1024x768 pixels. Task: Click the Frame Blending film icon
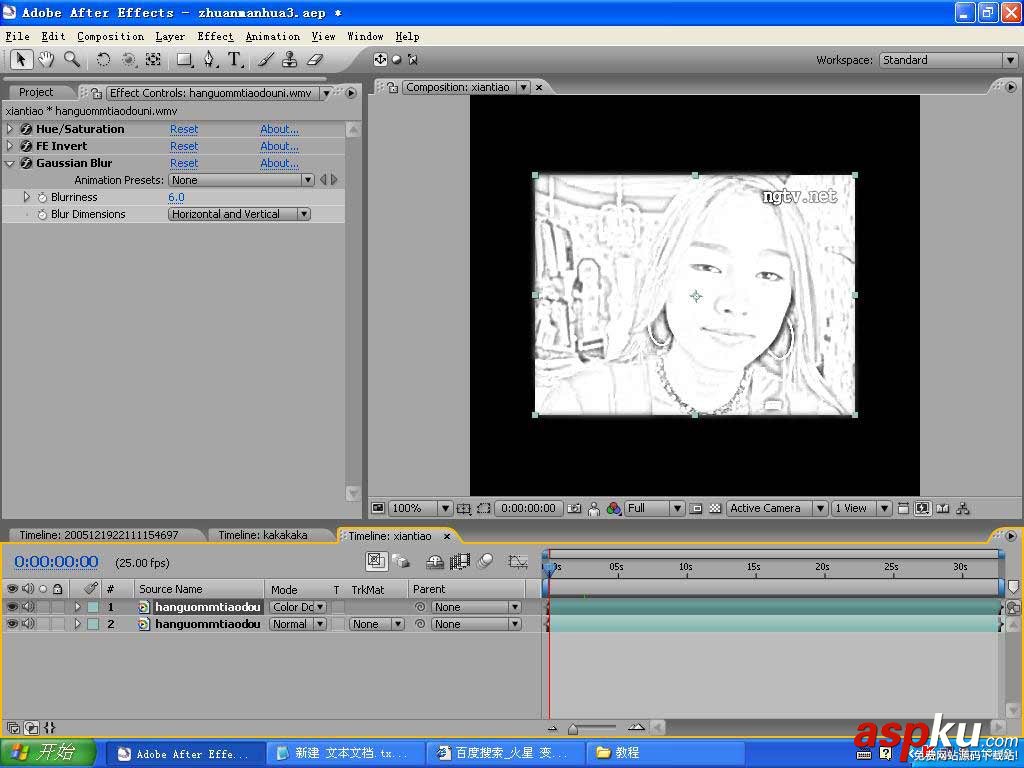460,561
